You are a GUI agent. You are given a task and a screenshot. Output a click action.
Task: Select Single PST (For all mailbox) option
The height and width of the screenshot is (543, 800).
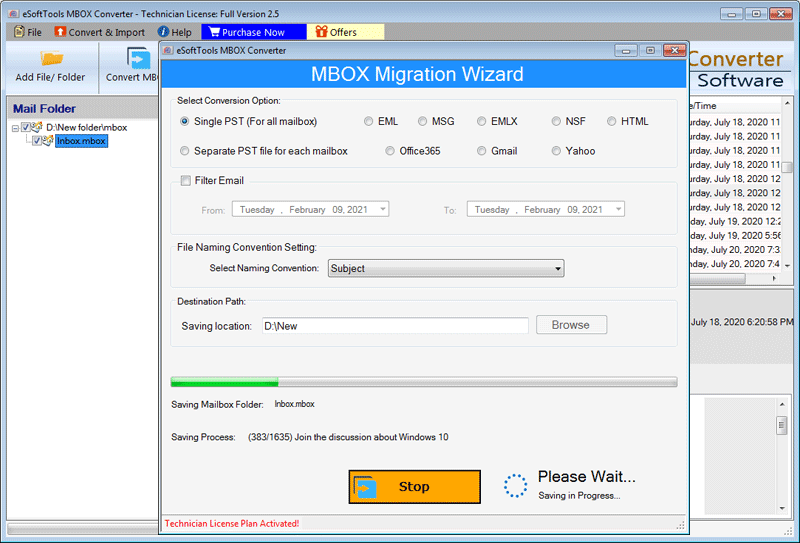[185, 121]
